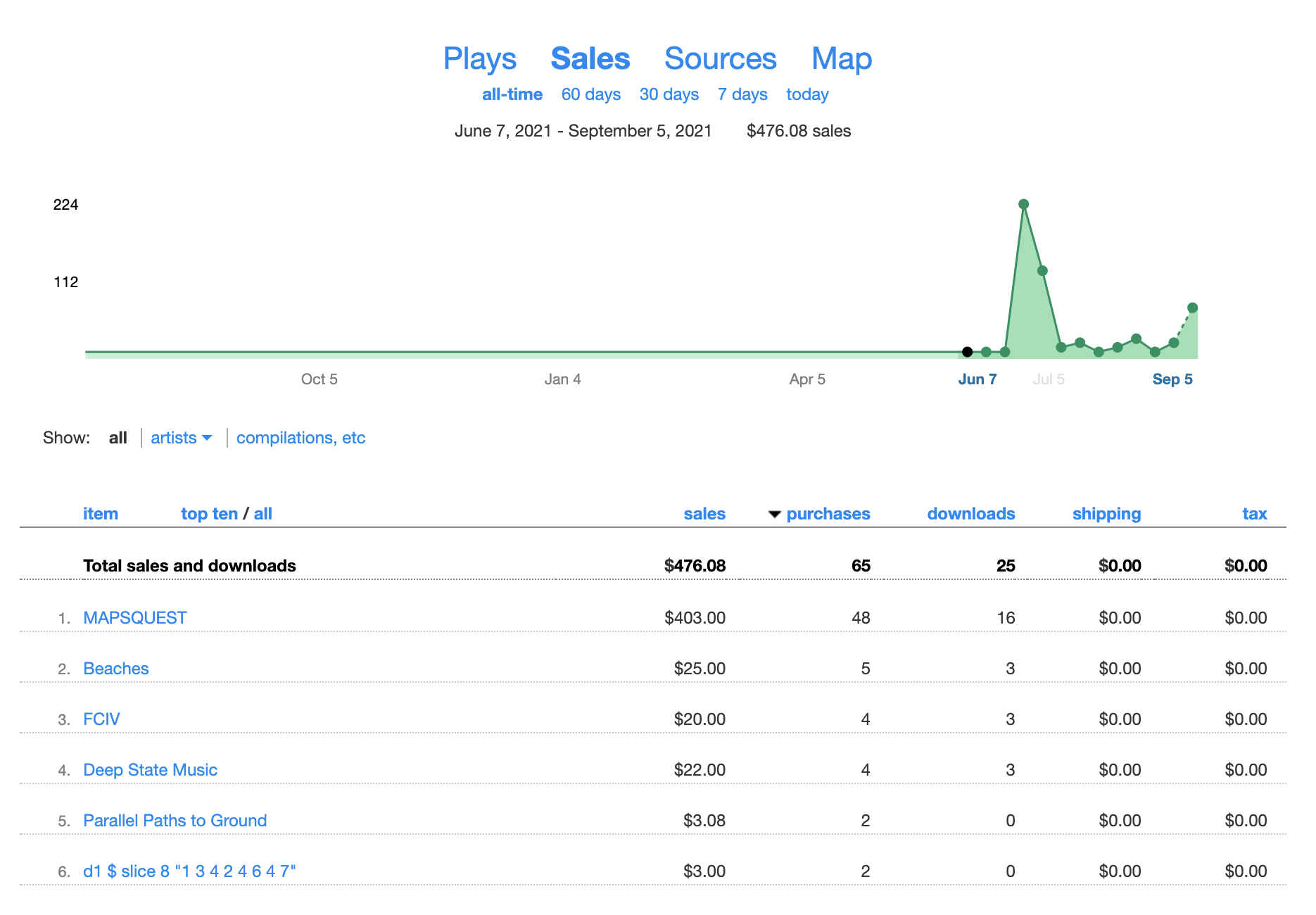This screenshot has height=915, width=1316.
Task: Switch to the Plays tab
Action: (479, 59)
